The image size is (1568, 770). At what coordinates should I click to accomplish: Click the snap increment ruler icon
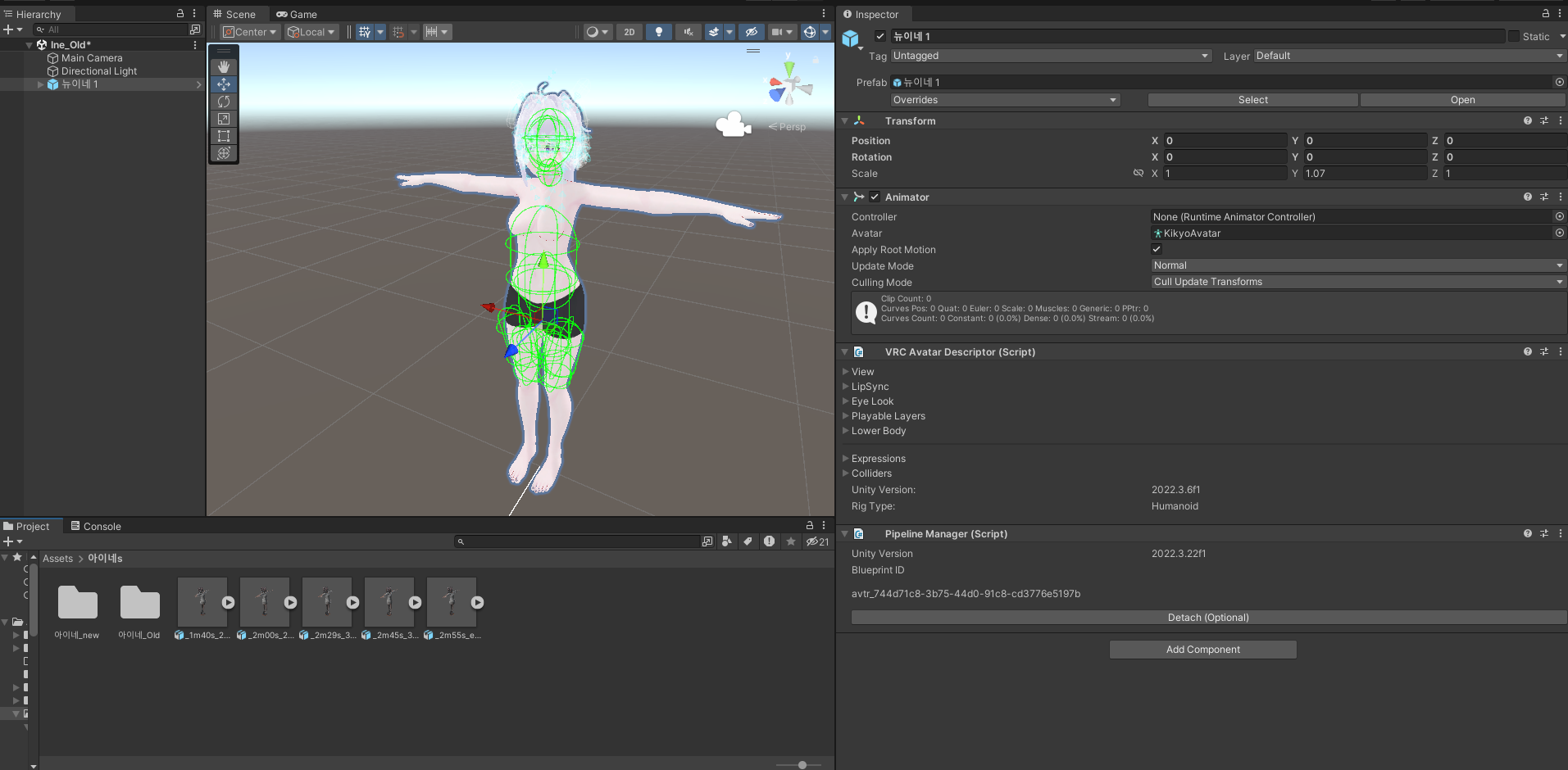click(x=431, y=32)
